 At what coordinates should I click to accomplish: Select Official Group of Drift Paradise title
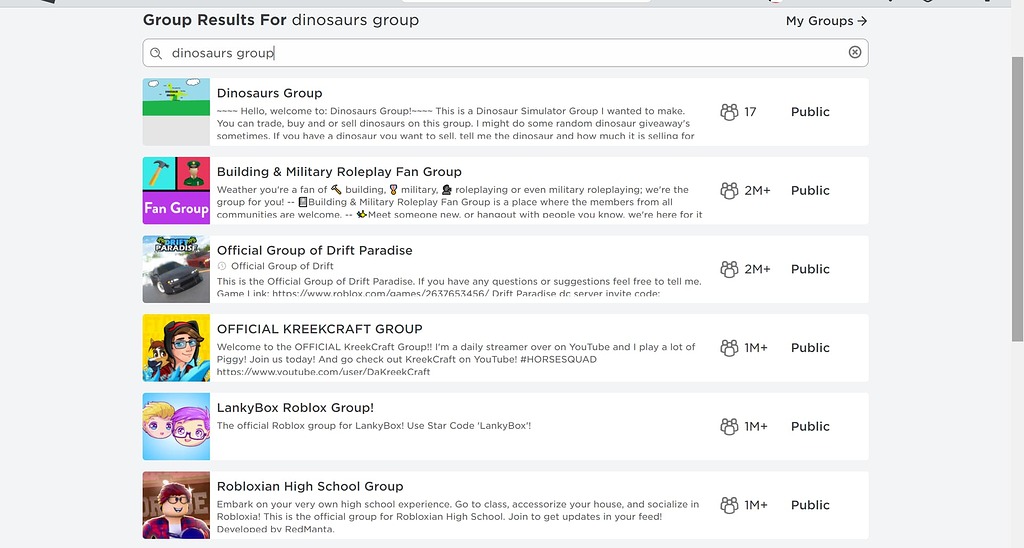tap(314, 250)
